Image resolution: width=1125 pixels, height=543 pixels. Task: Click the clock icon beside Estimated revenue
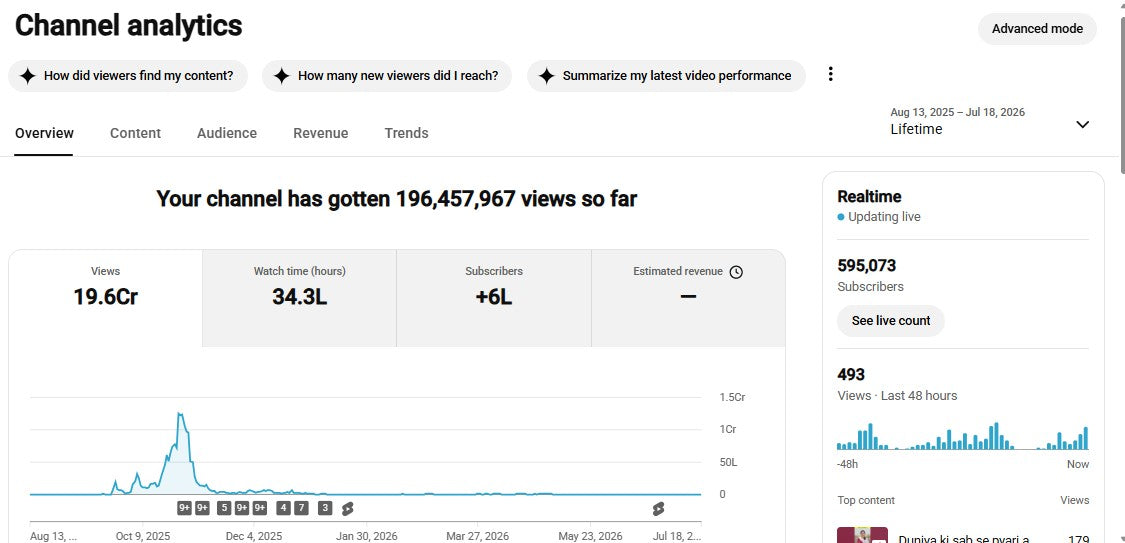point(736,272)
